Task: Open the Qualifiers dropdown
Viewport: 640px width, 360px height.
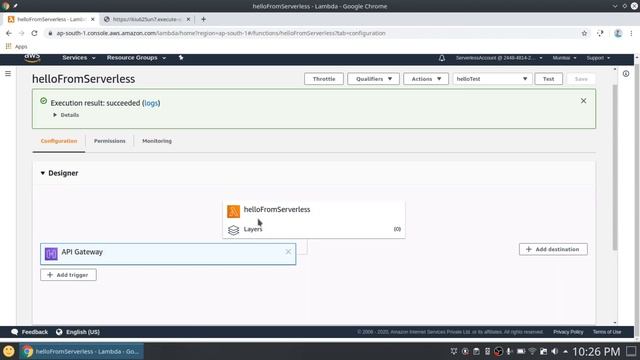Action: click(x=373, y=79)
